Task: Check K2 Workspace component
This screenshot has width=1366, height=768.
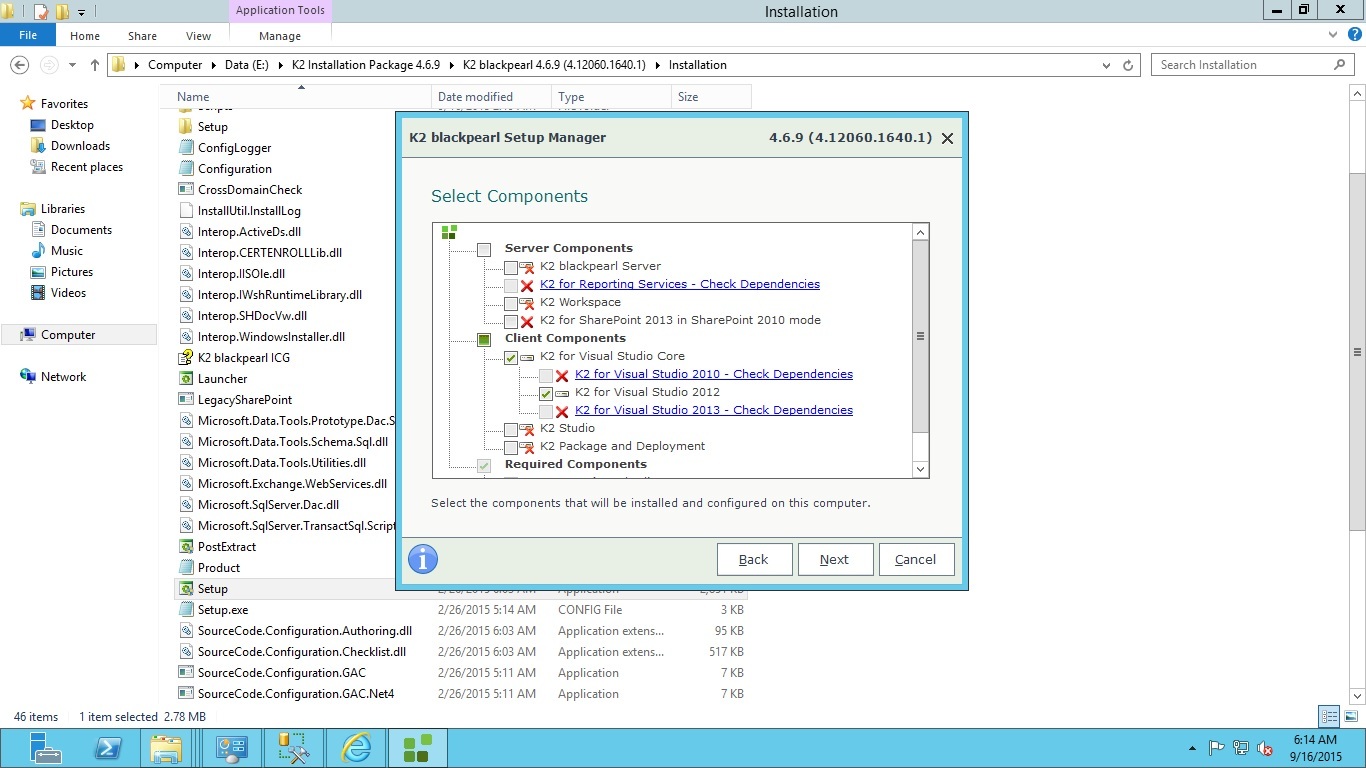Action: [511, 303]
